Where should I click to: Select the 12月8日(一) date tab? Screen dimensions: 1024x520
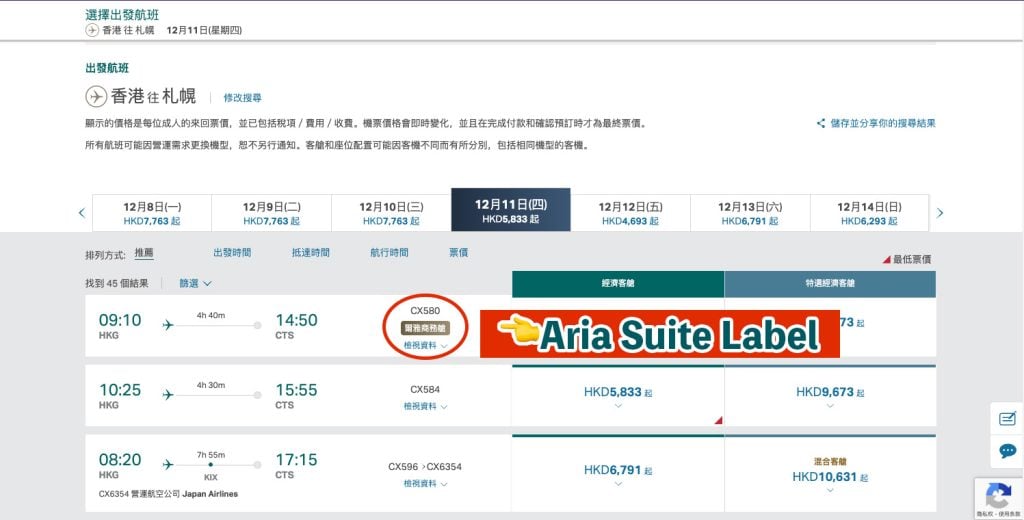click(152, 212)
